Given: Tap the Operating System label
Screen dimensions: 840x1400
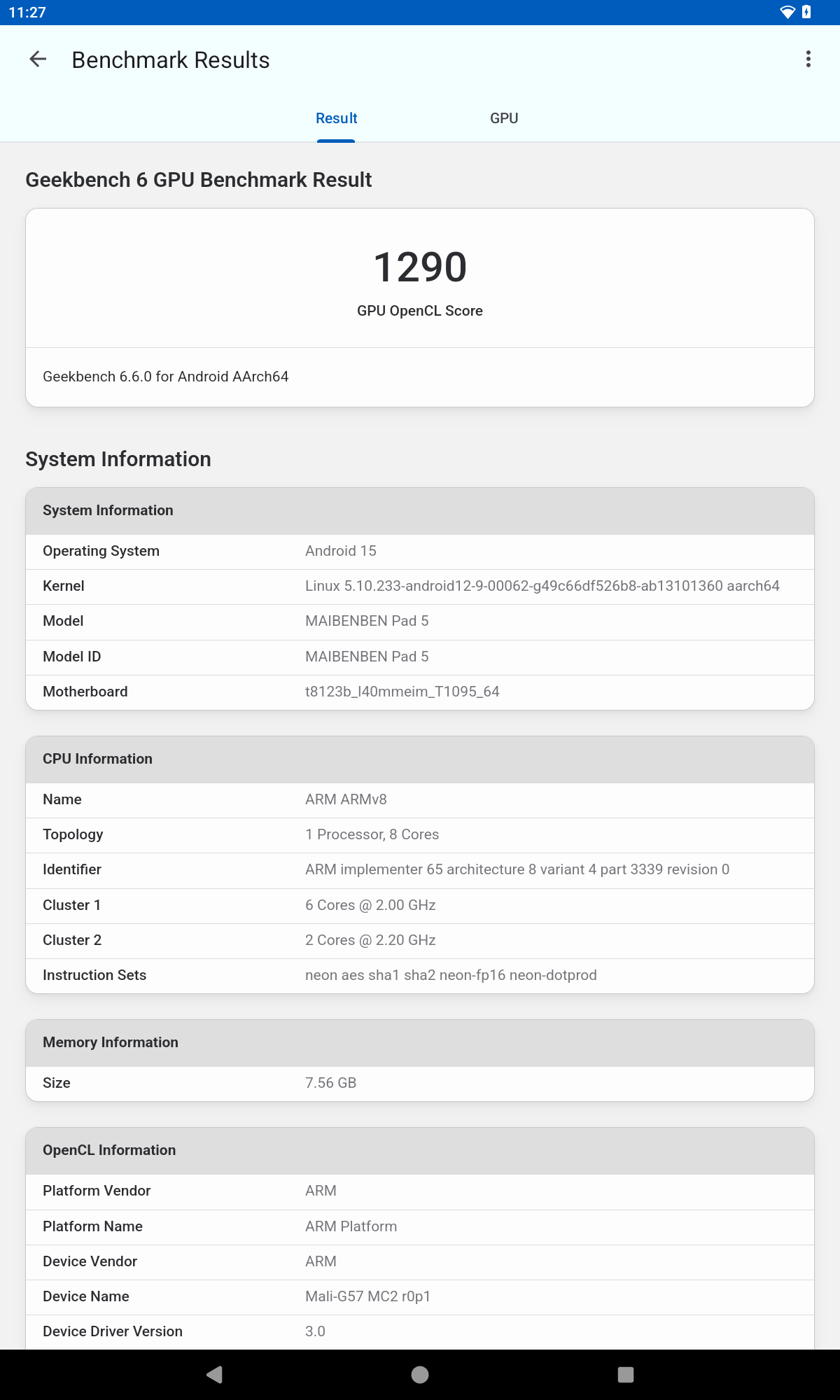Looking at the screenshot, I should point(101,551).
